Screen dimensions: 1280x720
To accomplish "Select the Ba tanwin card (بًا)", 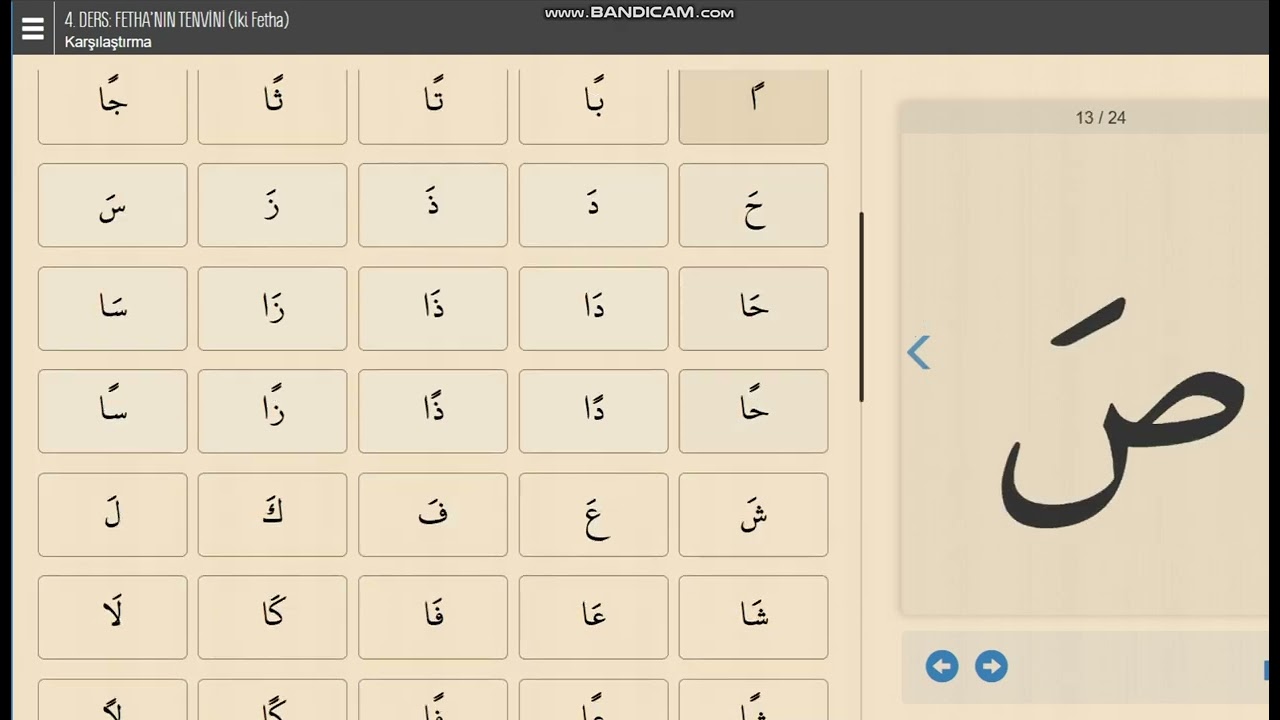I will (593, 106).
